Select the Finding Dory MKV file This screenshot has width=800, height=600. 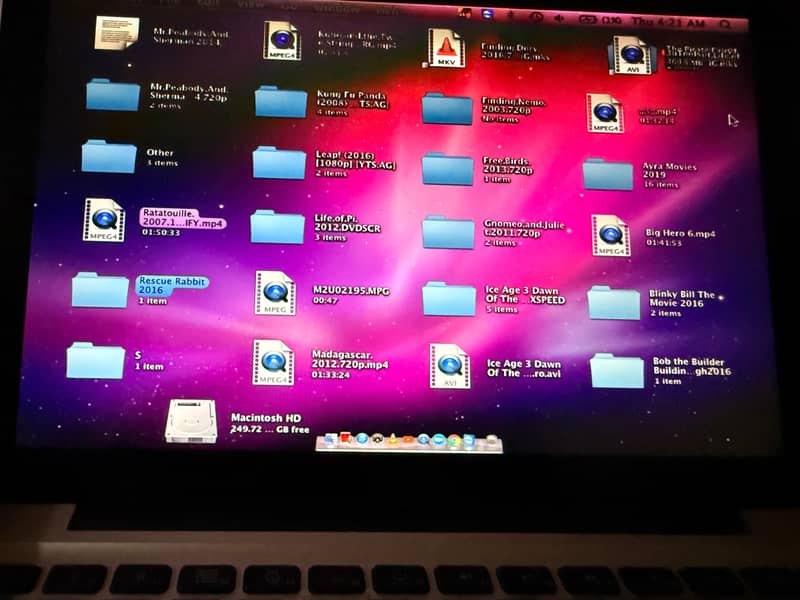click(x=446, y=48)
